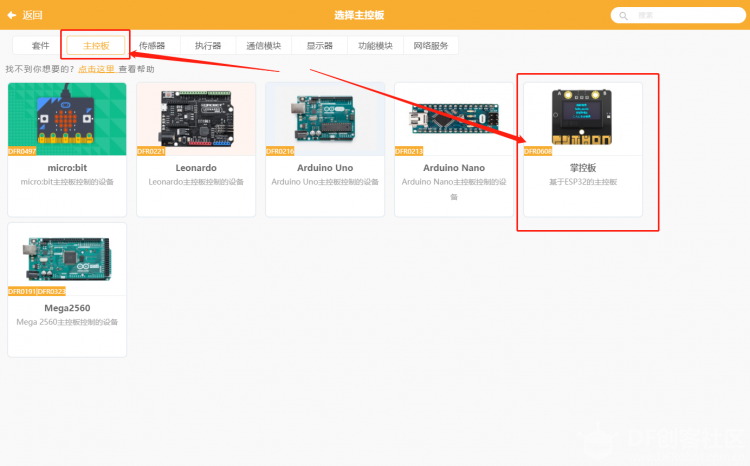
Task: Click the DFR0191|DFR0323 product tag
Action: [37, 291]
